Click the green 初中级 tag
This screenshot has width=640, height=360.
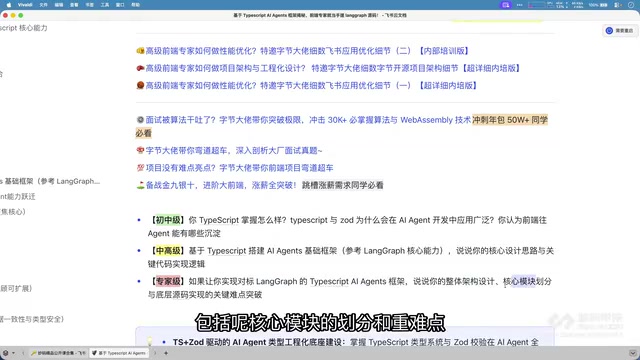pos(168,220)
